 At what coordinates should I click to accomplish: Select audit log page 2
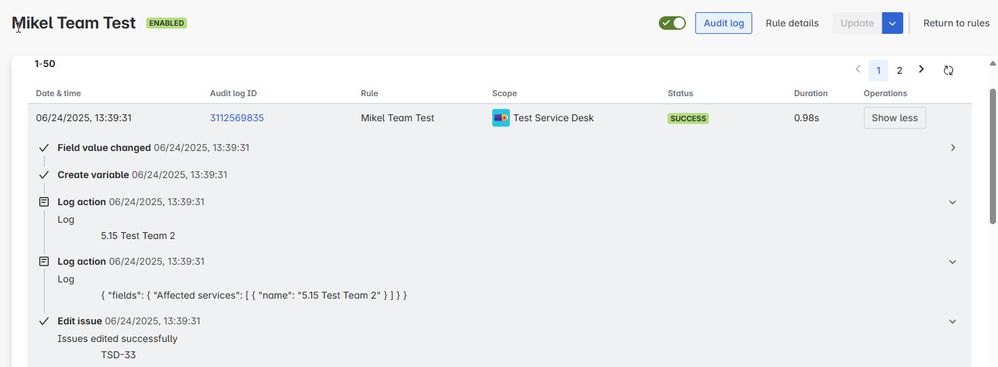(x=899, y=71)
